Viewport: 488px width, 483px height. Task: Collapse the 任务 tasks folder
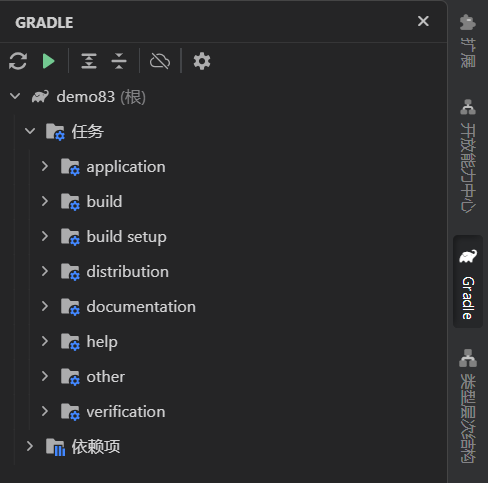[30, 131]
